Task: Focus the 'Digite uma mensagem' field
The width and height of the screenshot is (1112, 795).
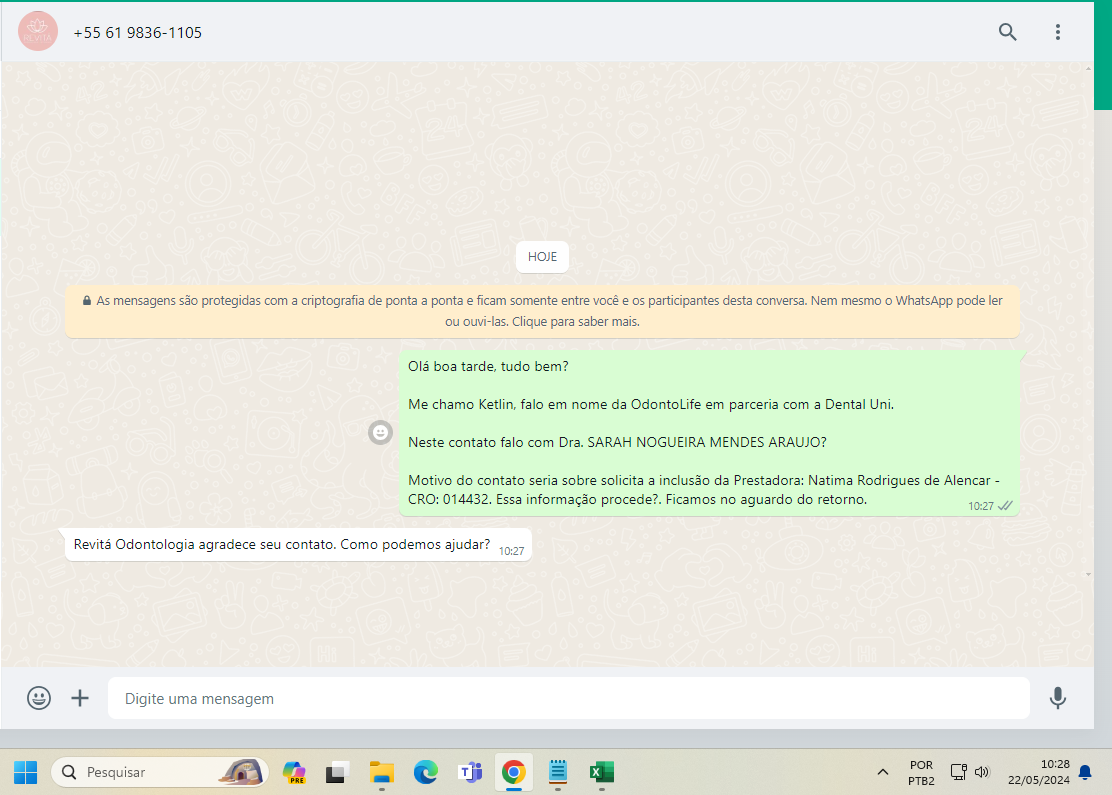Action: (x=569, y=698)
